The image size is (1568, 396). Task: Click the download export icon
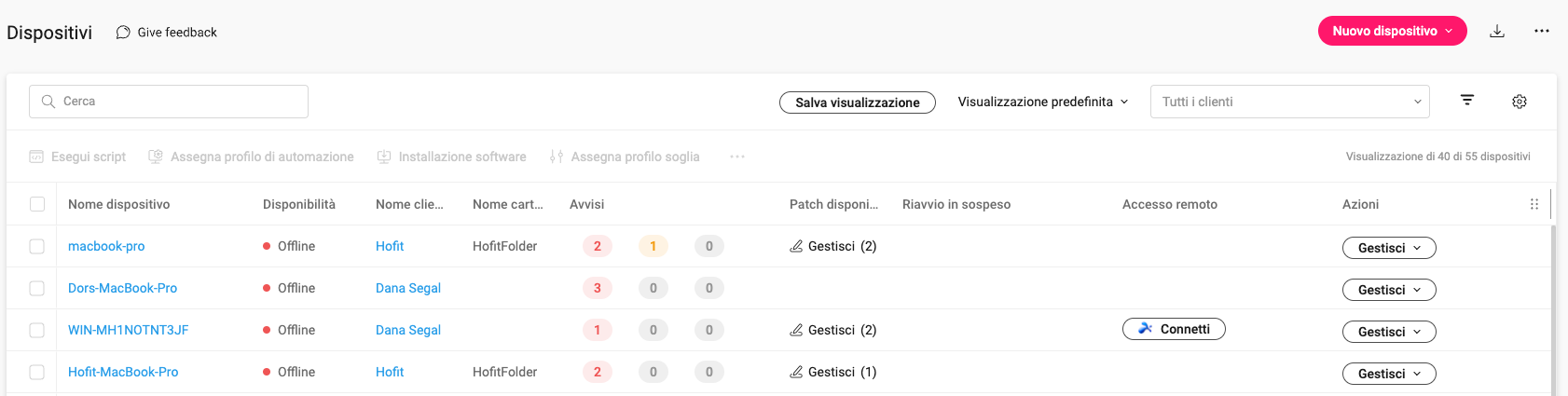point(1497,31)
